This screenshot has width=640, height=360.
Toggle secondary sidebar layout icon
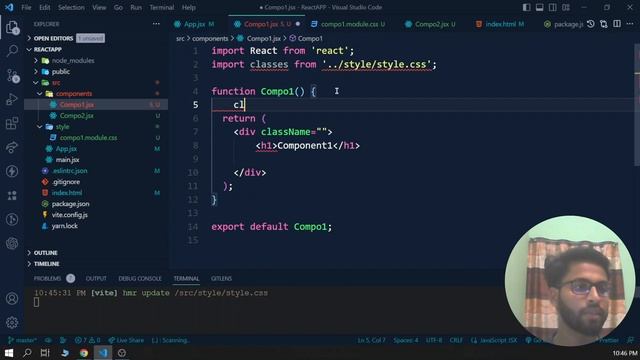(x=553, y=7)
